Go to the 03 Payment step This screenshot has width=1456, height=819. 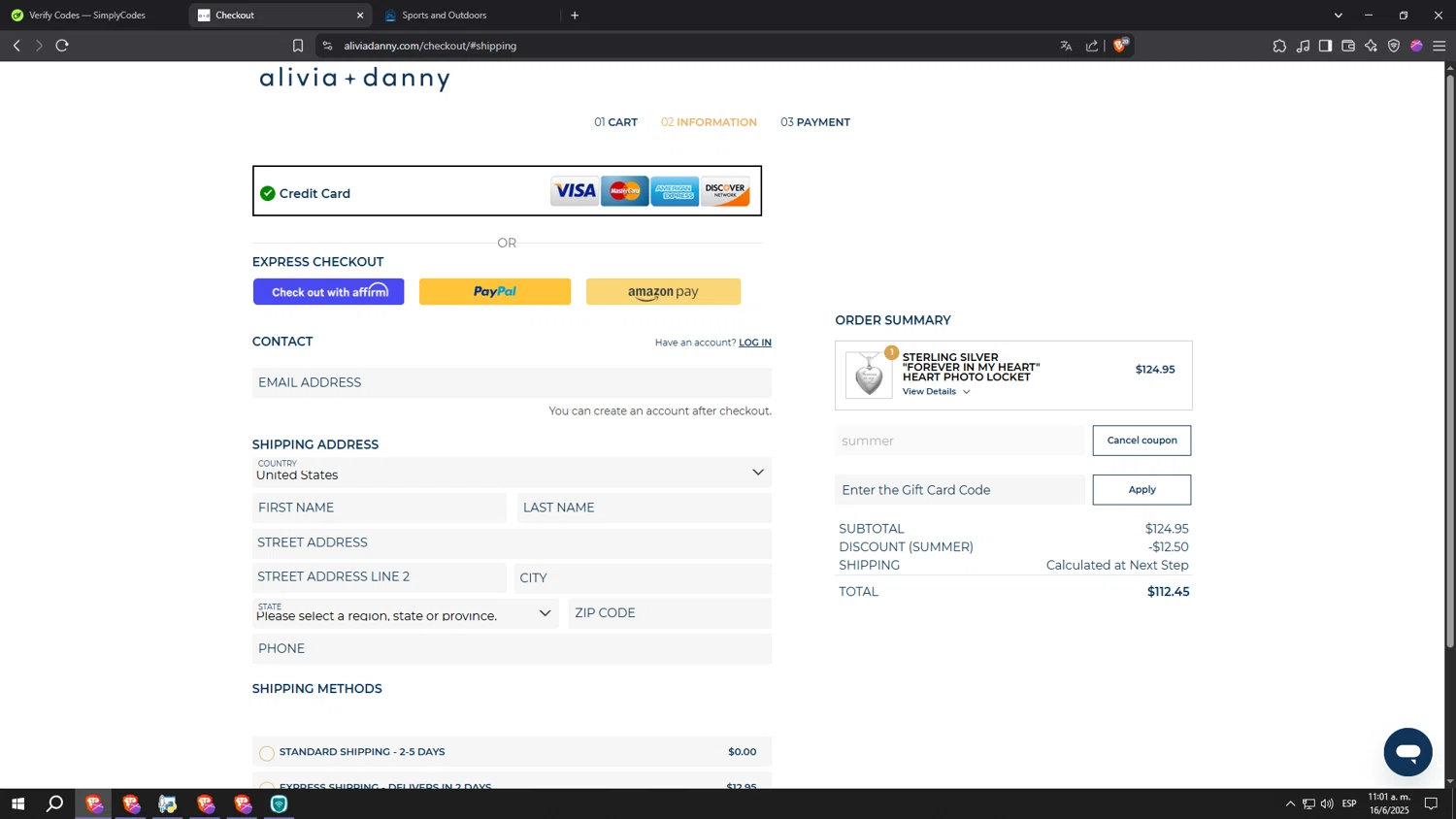(x=815, y=122)
